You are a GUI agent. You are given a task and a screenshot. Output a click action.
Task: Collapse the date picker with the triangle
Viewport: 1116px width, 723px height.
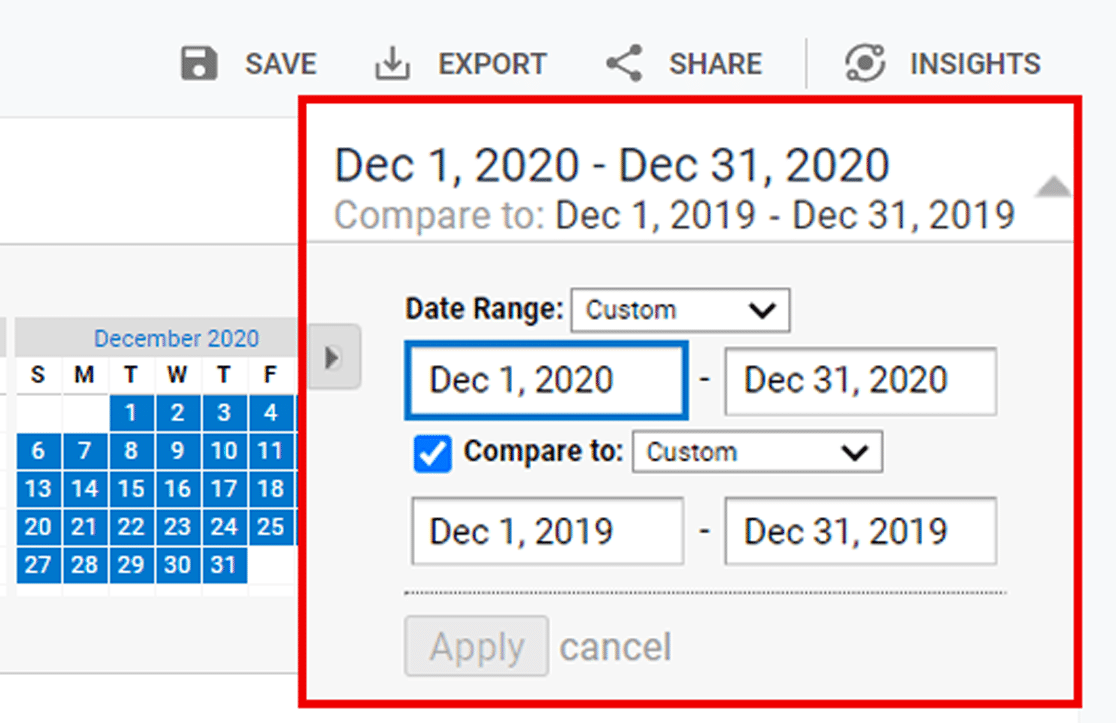coord(1052,186)
